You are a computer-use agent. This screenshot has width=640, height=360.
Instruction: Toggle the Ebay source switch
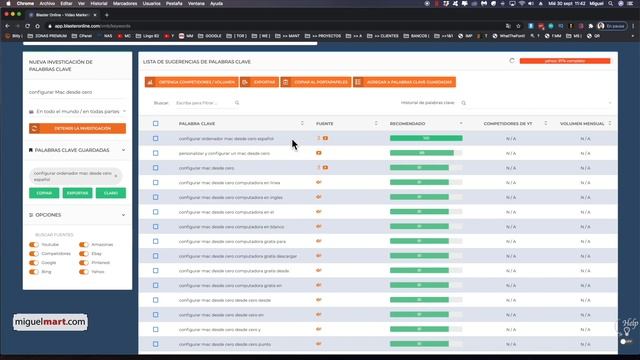pos(84,253)
